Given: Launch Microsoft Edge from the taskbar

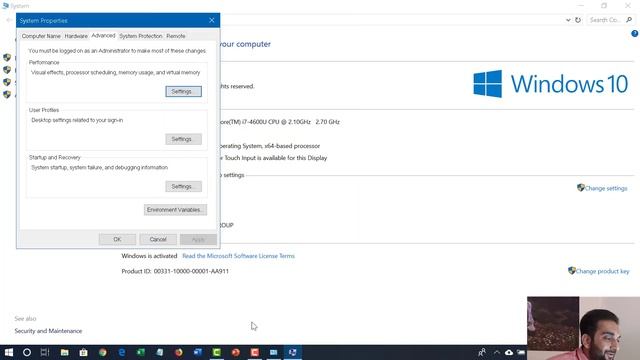Looking at the screenshot, I should coord(122,352).
